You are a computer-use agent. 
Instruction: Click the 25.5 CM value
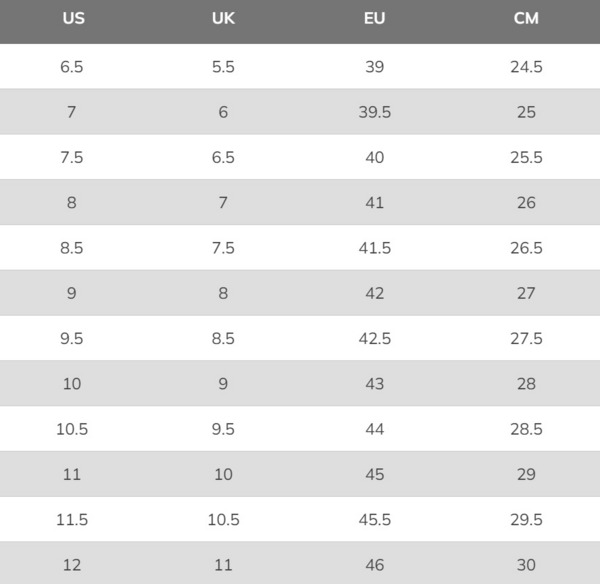(526, 157)
